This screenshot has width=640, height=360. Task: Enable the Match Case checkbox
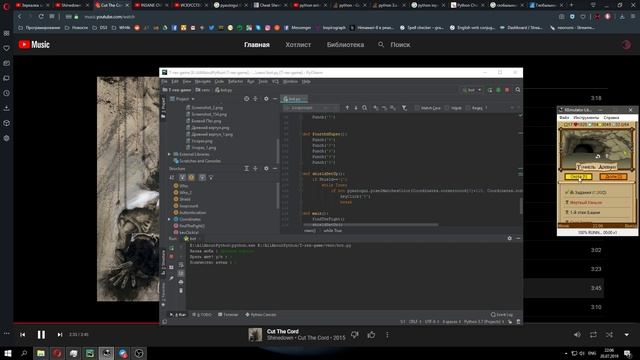coord(417,108)
